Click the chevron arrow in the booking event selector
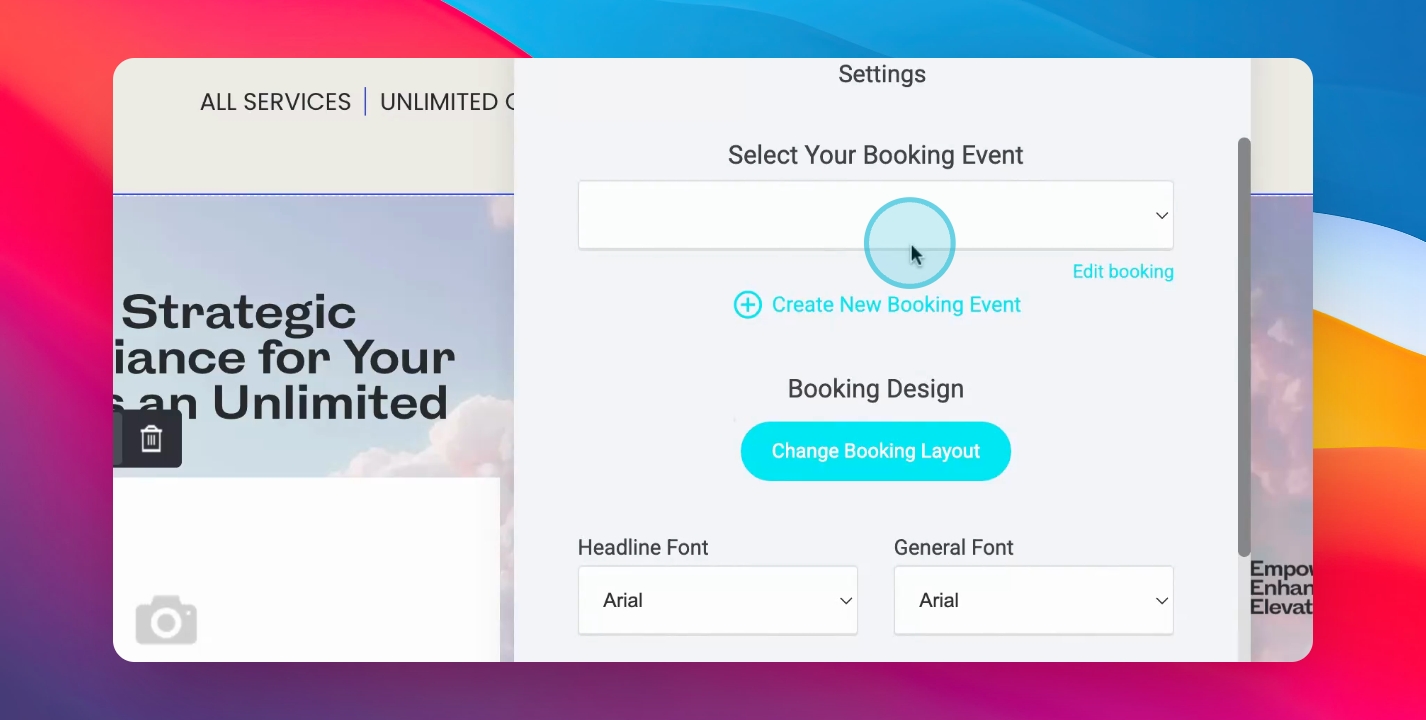 [1162, 215]
